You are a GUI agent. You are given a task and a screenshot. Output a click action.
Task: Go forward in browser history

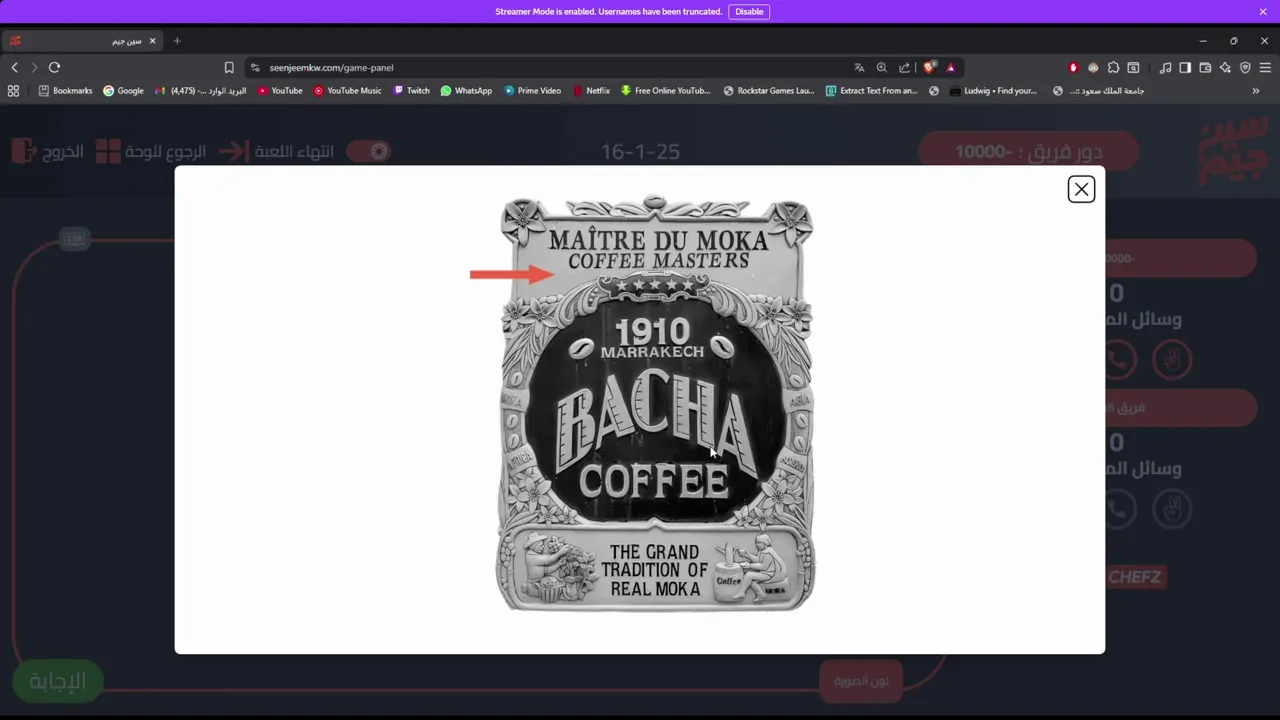pos(34,67)
